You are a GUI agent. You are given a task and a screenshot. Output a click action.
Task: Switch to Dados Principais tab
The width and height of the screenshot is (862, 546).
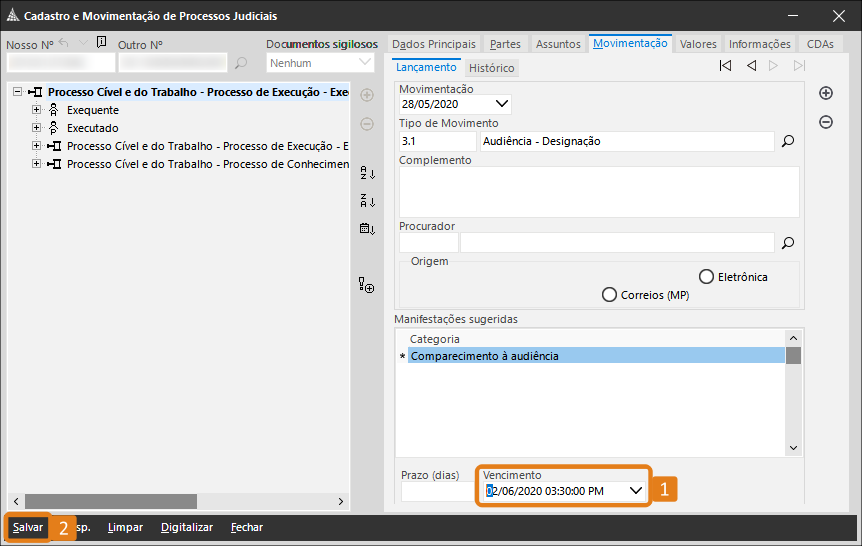click(434, 44)
